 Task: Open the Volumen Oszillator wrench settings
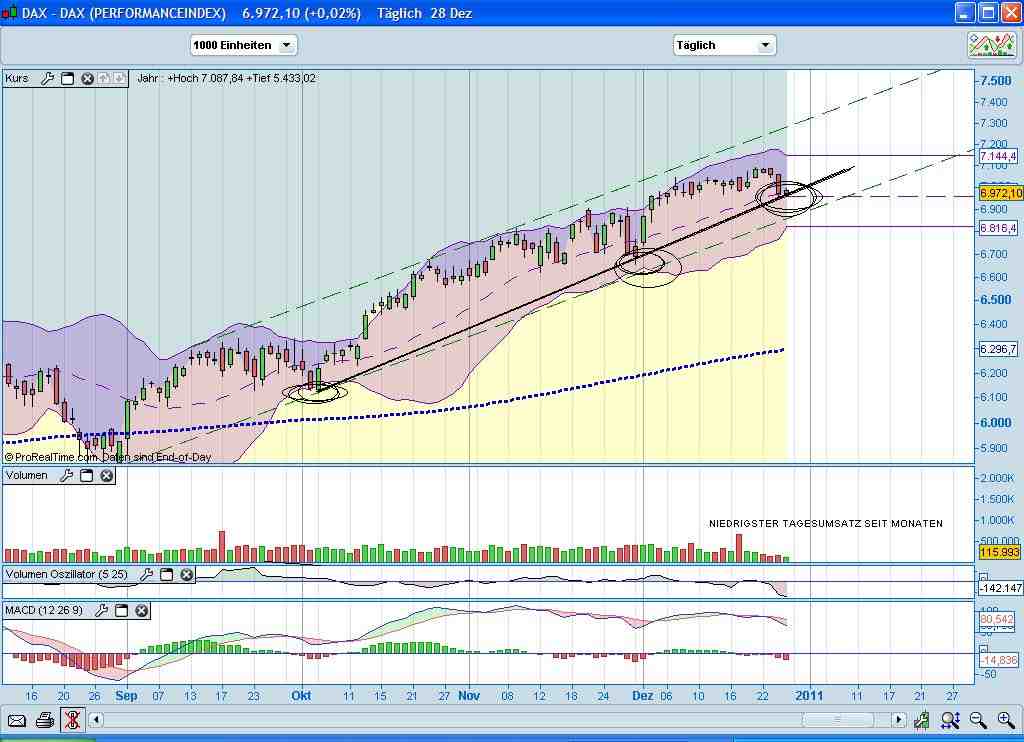[x=146, y=575]
